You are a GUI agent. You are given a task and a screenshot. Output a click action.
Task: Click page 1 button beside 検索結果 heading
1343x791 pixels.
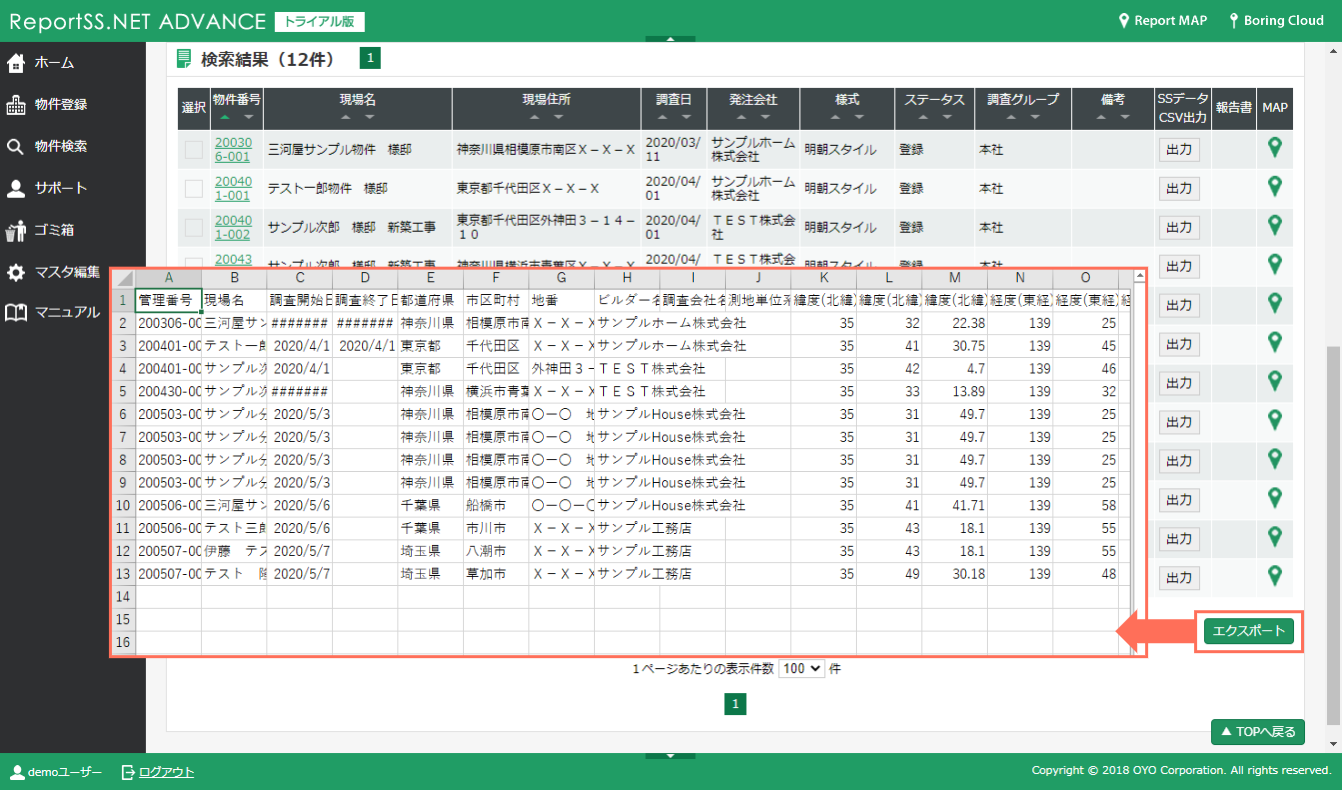[x=370, y=59]
